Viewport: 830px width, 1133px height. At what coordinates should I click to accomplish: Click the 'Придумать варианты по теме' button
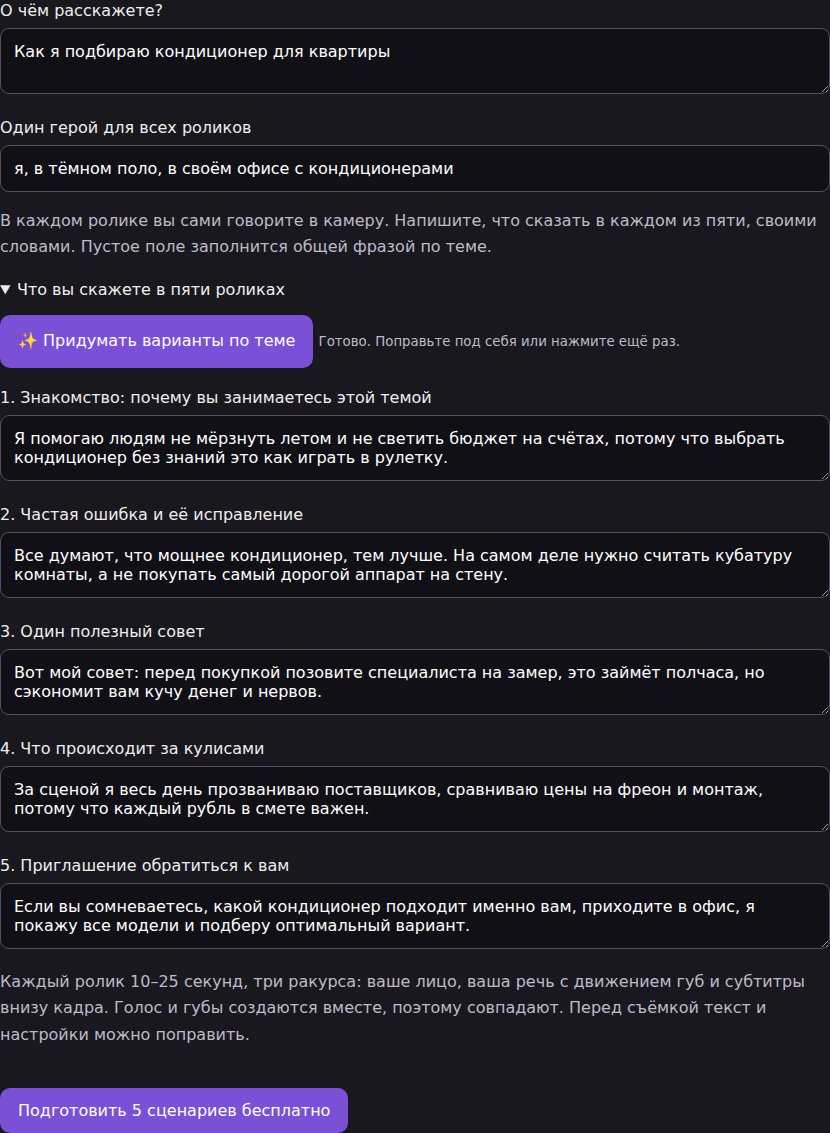[x=156, y=341]
